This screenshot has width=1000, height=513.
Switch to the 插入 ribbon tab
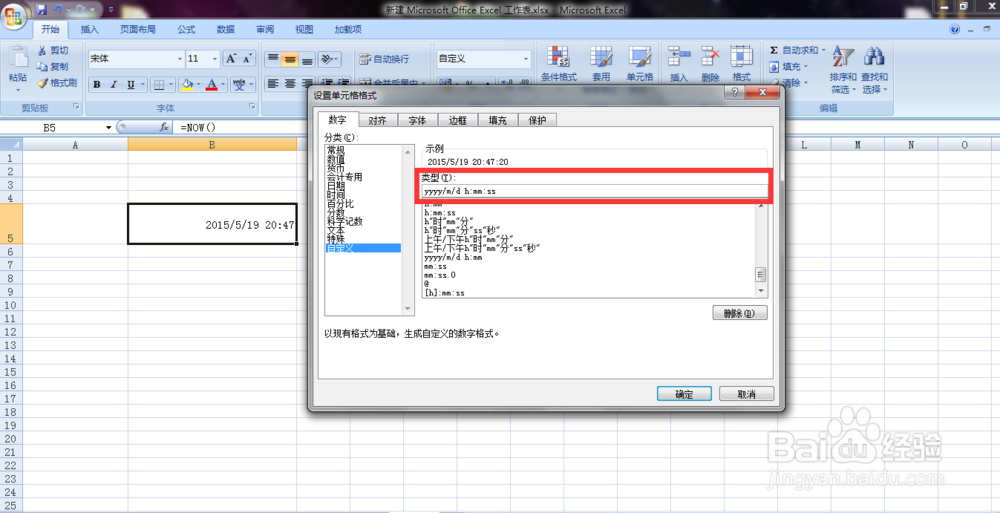click(x=90, y=29)
